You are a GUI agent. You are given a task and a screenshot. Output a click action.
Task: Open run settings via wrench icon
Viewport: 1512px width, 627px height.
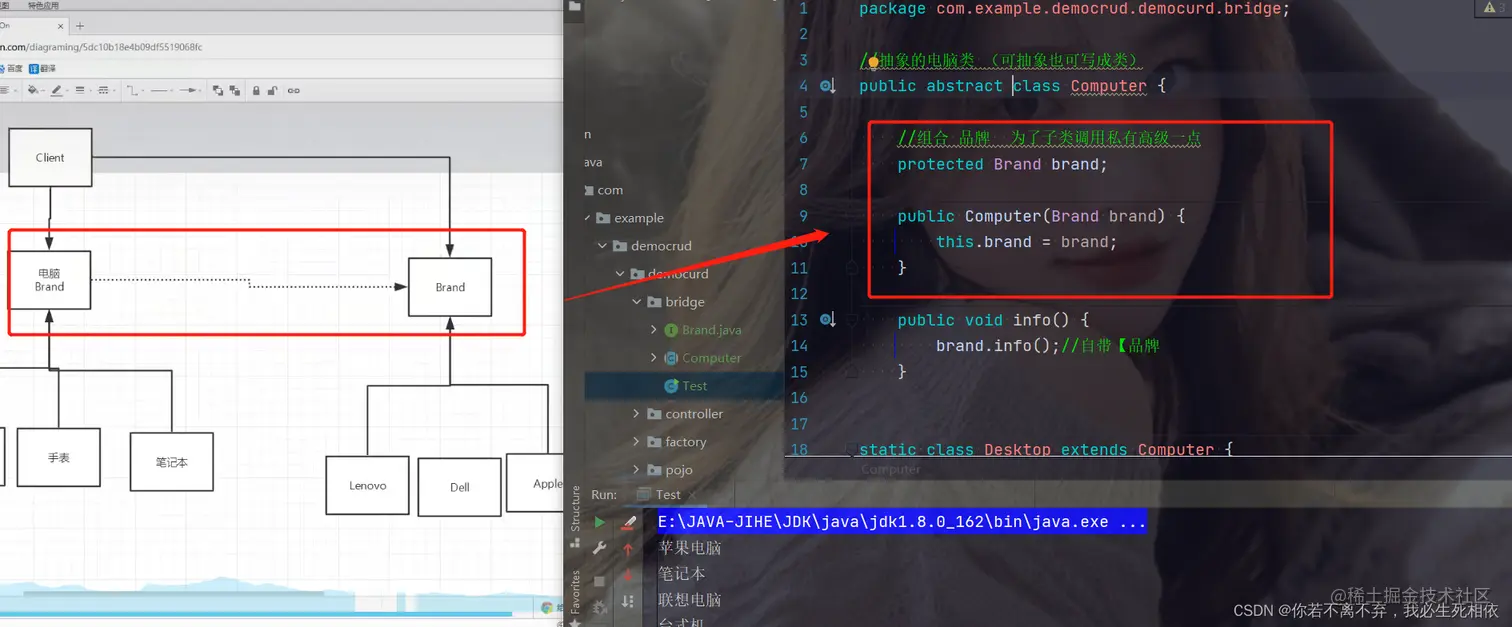(x=599, y=547)
